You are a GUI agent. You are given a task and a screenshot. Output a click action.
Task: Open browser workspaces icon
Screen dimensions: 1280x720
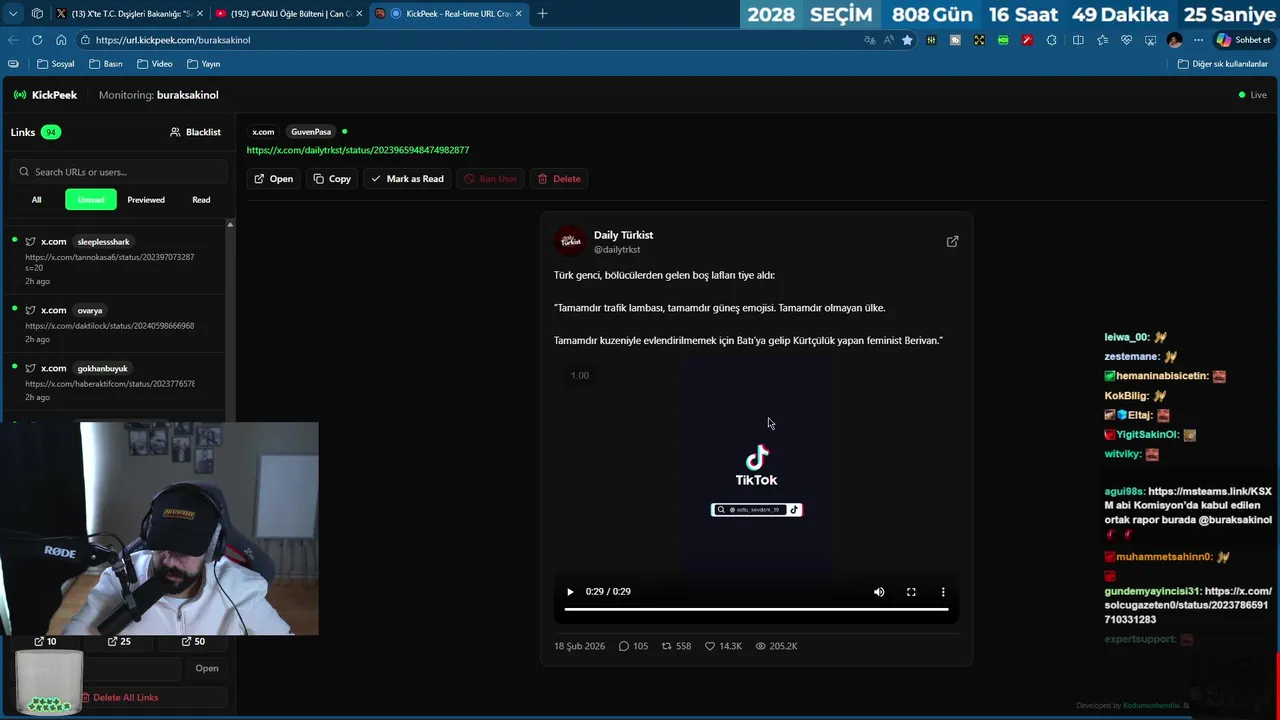(x=37, y=13)
